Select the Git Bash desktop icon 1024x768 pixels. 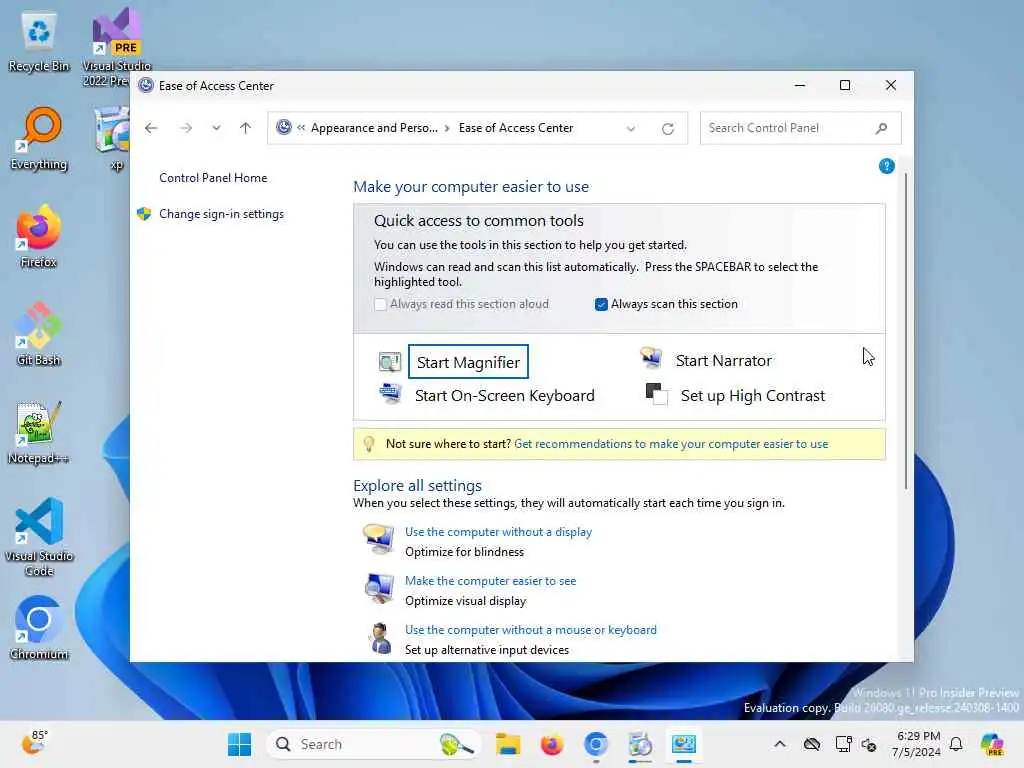click(x=39, y=334)
